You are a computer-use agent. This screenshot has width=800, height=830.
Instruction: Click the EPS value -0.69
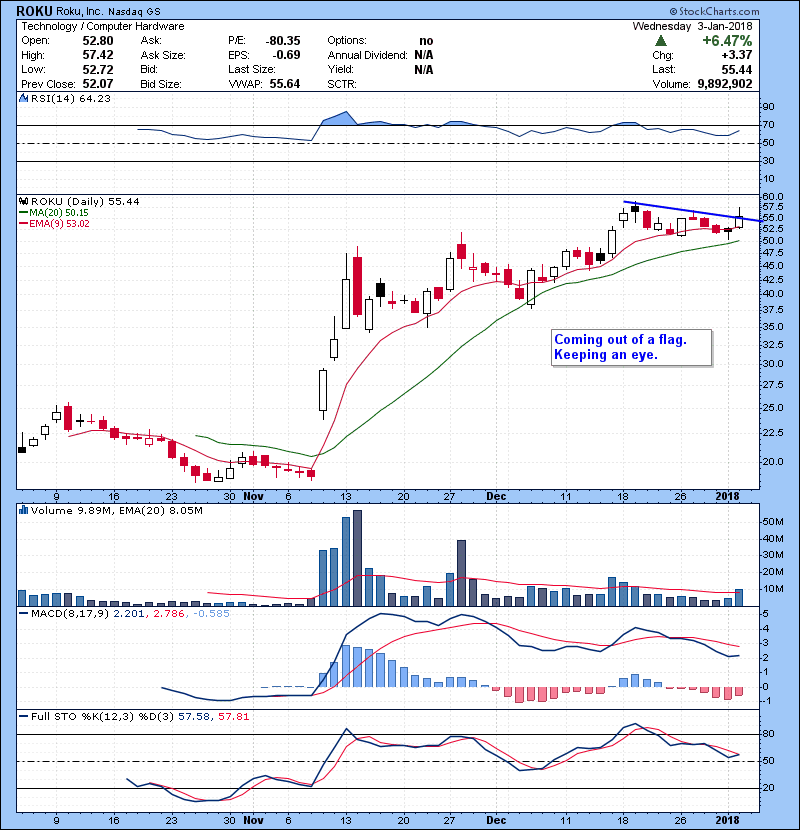pyautogui.click(x=286, y=55)
